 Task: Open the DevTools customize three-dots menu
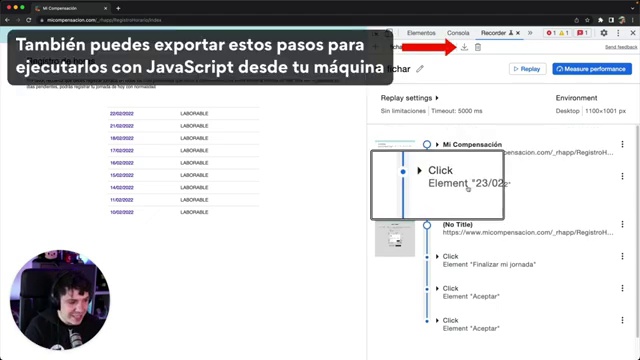[x=618, y=33]
